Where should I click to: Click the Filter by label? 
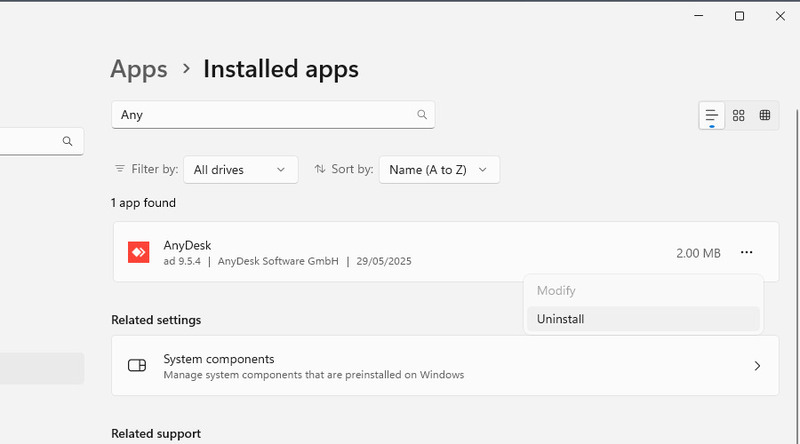click(x=155, y=169)
